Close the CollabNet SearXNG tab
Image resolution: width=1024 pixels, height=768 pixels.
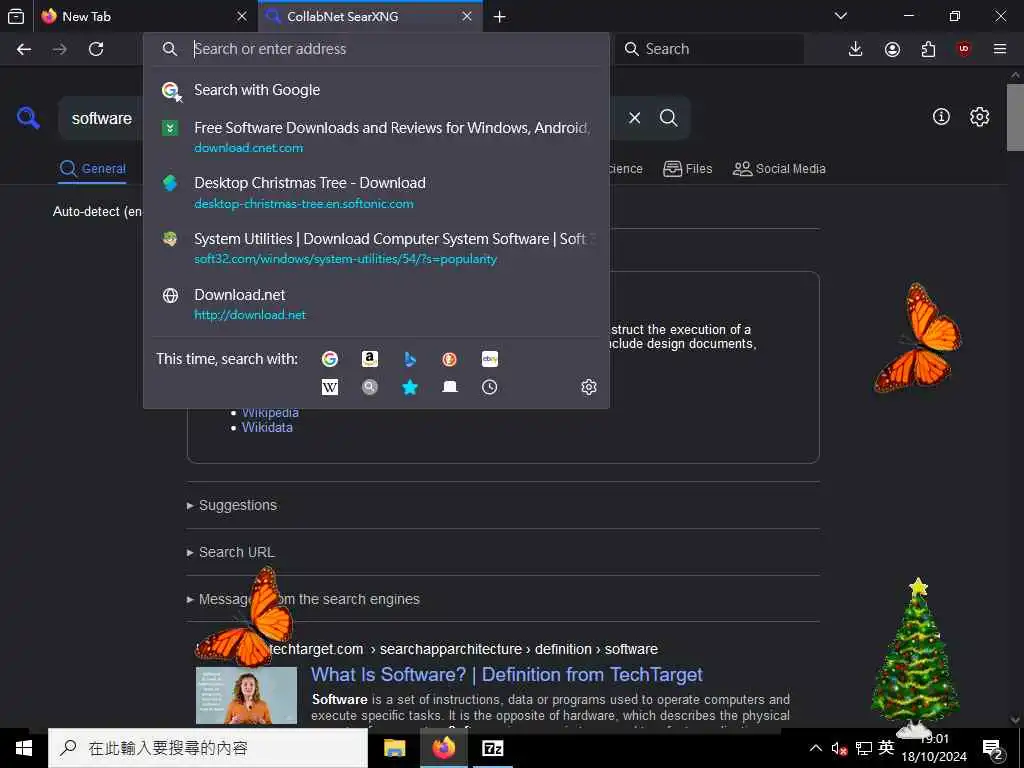(x=467, y=16)
